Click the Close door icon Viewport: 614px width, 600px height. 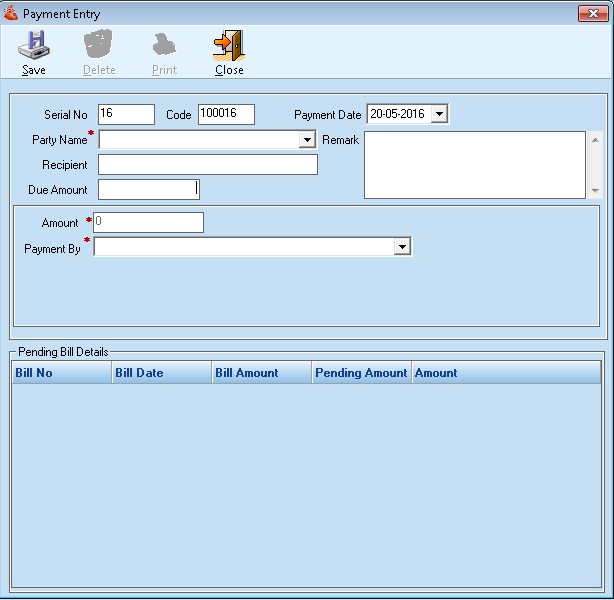pos(229,46)
